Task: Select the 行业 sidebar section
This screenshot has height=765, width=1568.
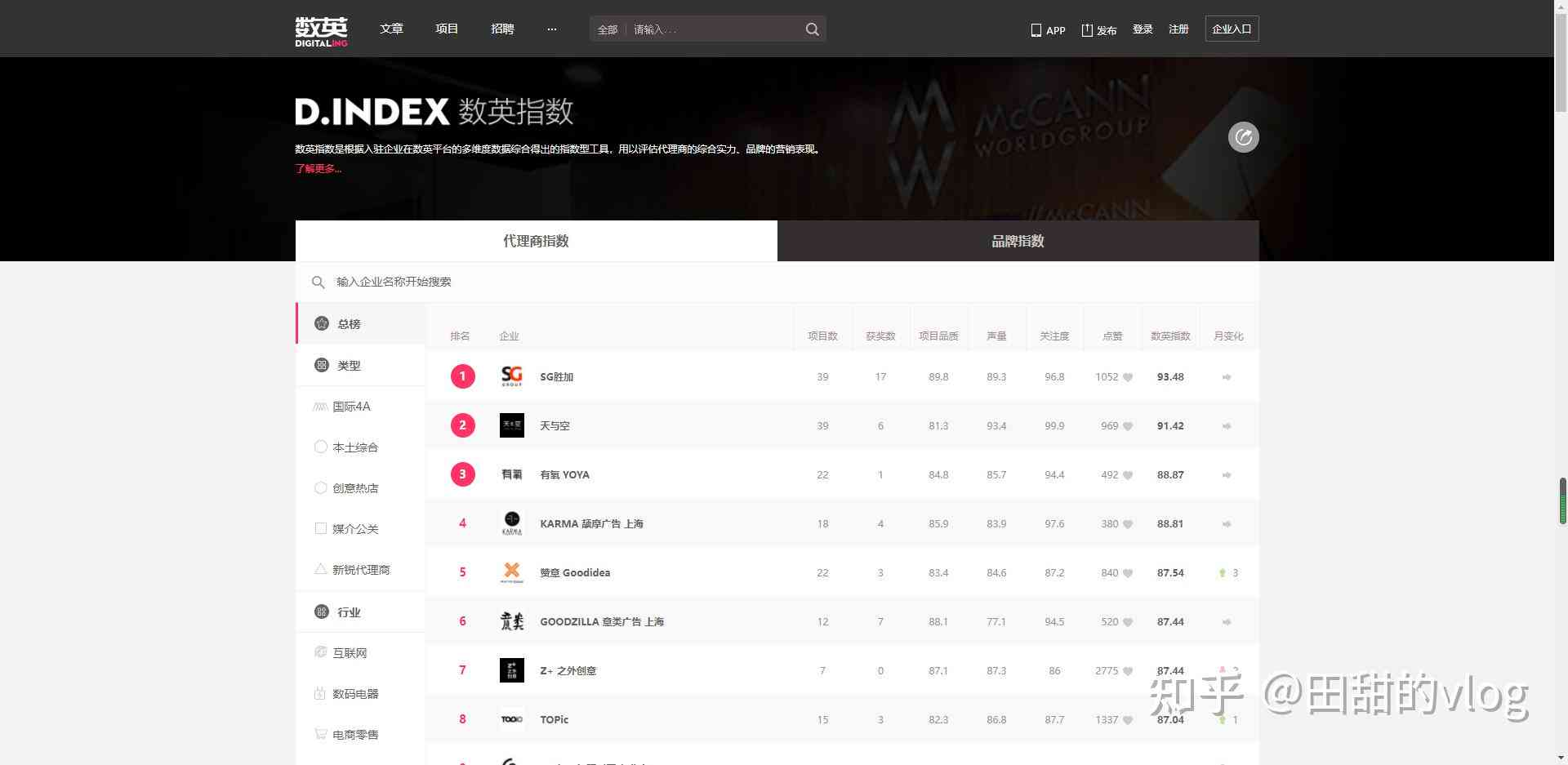Action: tap(360, 612)
